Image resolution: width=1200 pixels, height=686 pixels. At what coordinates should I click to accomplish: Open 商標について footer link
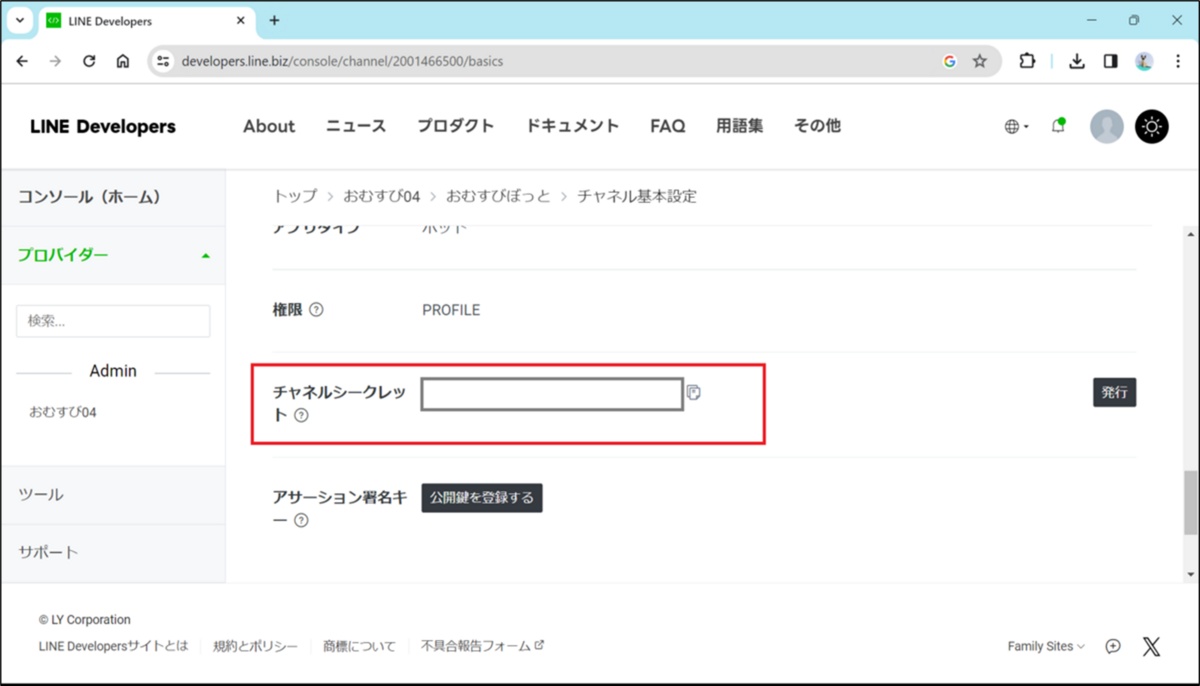tap(359, 646)
